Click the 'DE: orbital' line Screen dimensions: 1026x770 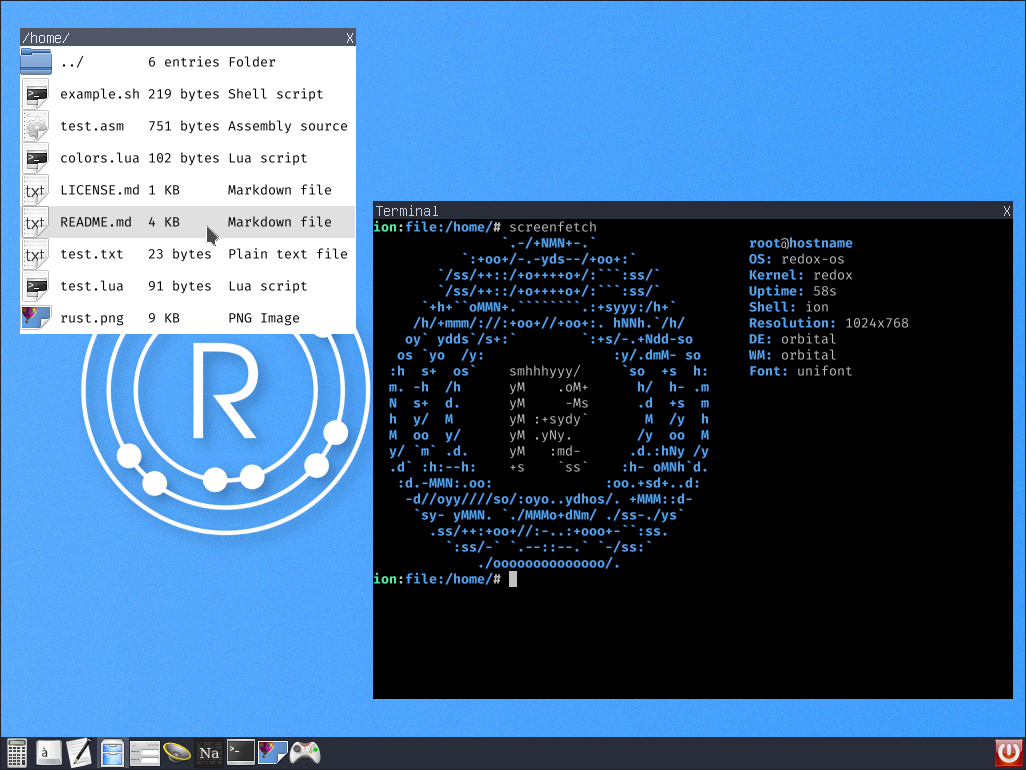click(x=793, y=340)
